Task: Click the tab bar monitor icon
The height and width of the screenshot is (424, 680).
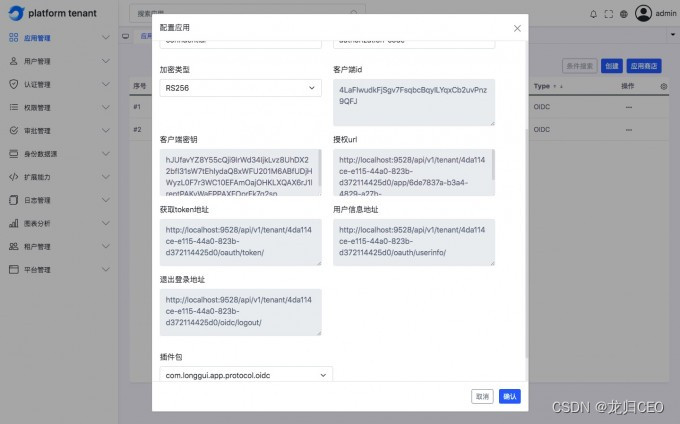Action: point(125,36)
